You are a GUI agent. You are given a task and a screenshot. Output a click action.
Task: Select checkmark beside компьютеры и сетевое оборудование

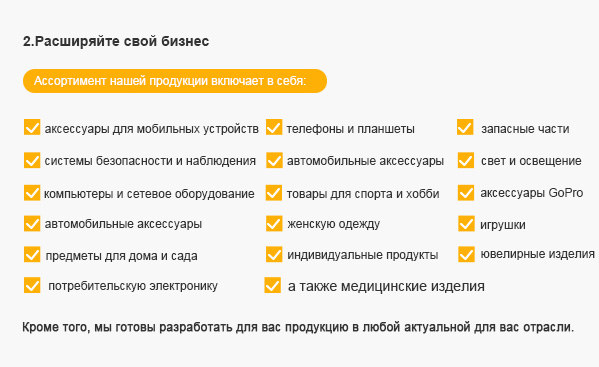[32, 193]
